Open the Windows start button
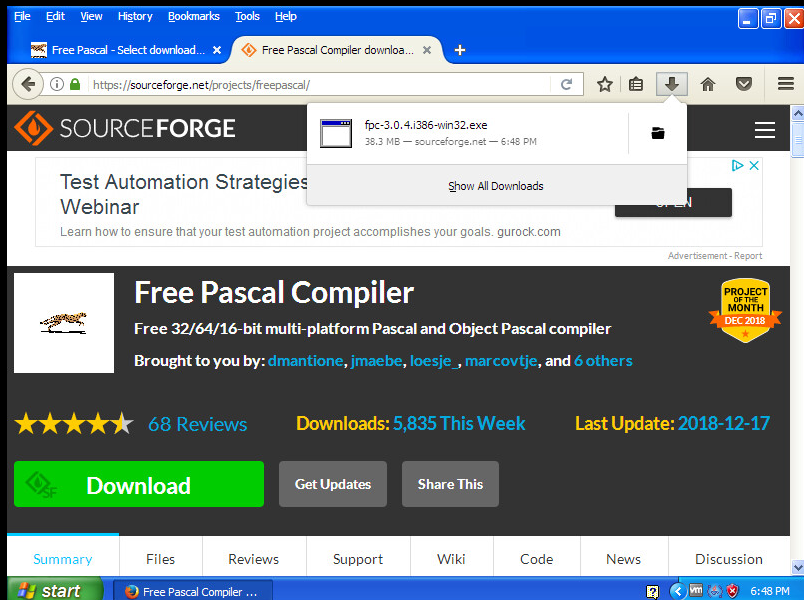The height and width of the screenshot is (600, 804). (x=54, y=591)
